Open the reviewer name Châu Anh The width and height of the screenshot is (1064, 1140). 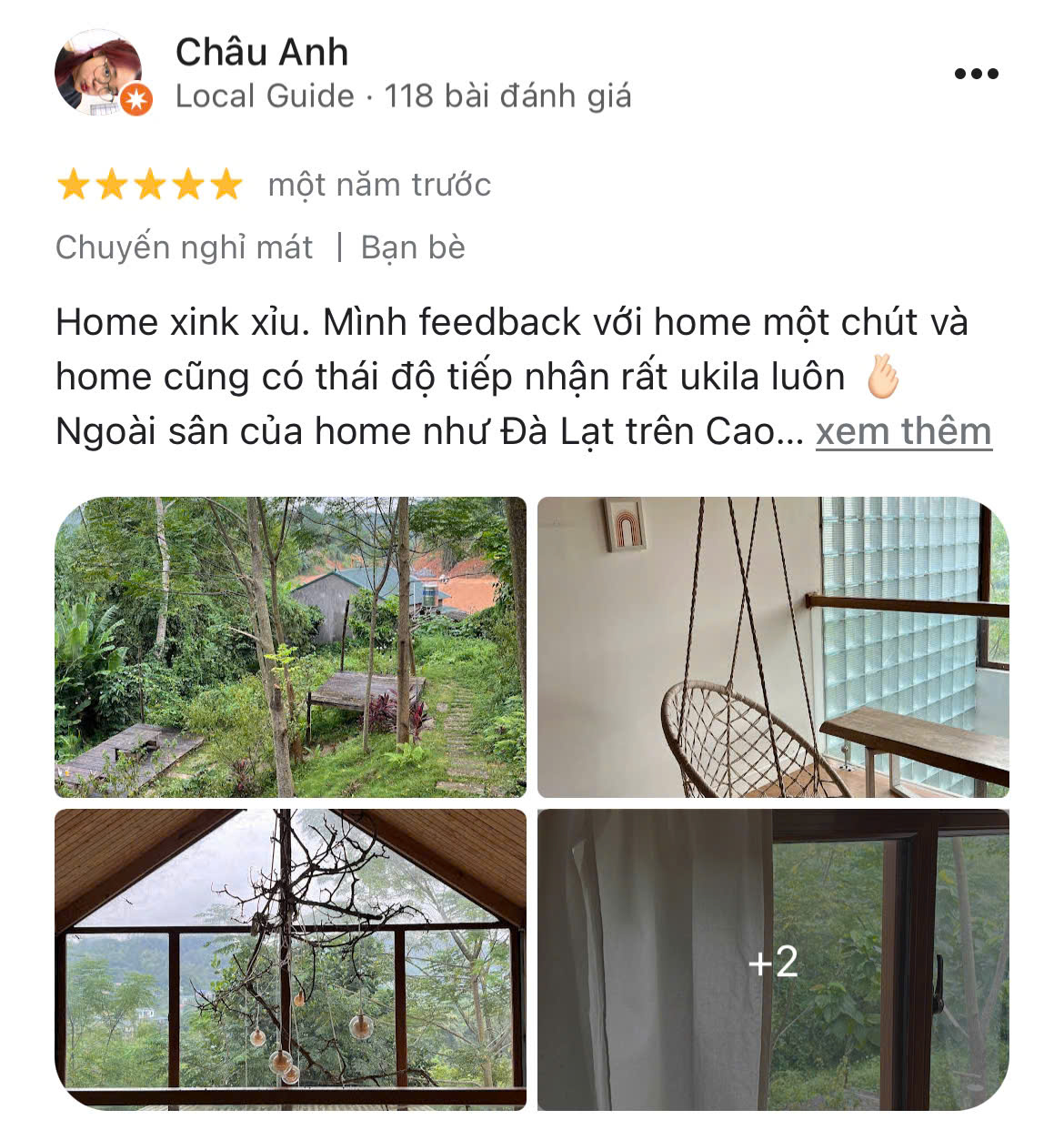pos(262,52)
